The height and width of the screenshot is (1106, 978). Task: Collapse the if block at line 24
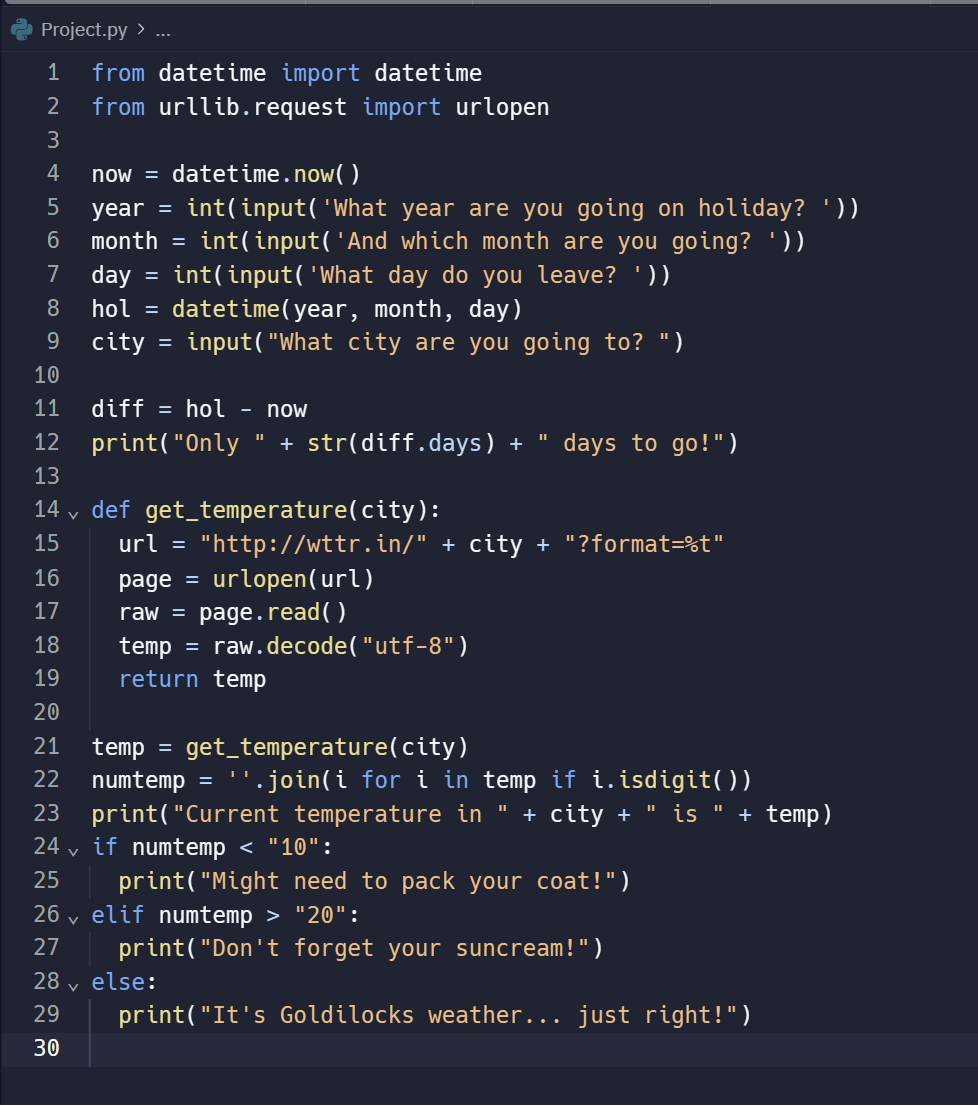pos(73,851)
